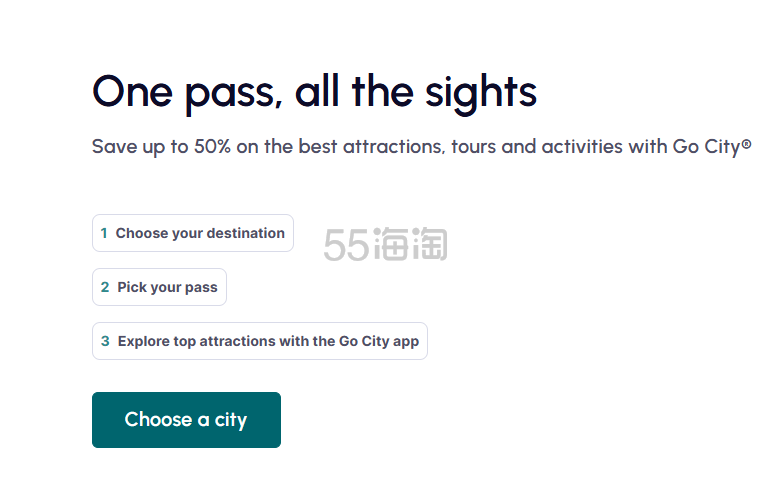Click the Explore top attractions step chip
The width and height of the screenshot is (771, 488).
point(259,341)
